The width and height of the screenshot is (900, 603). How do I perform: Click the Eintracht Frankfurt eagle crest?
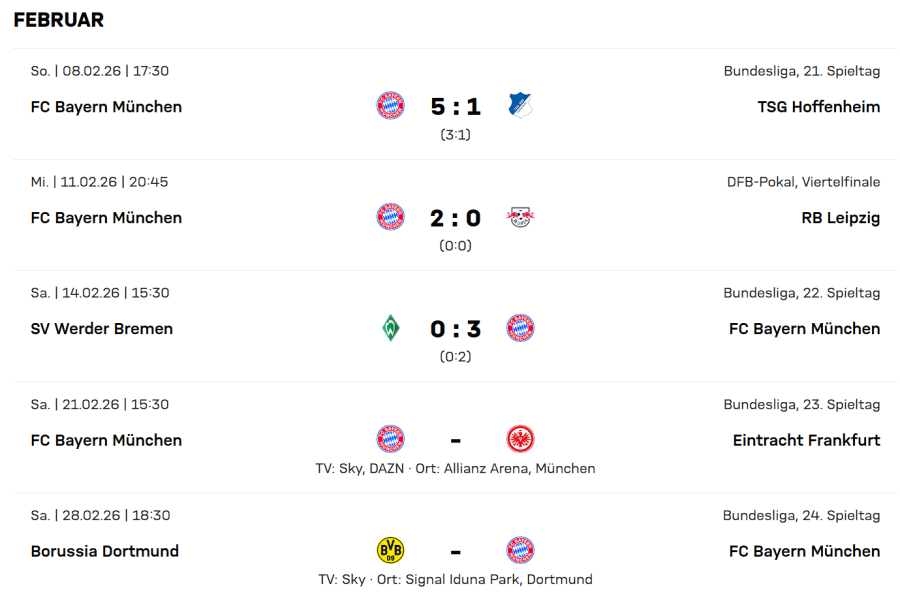click(520, 439)
